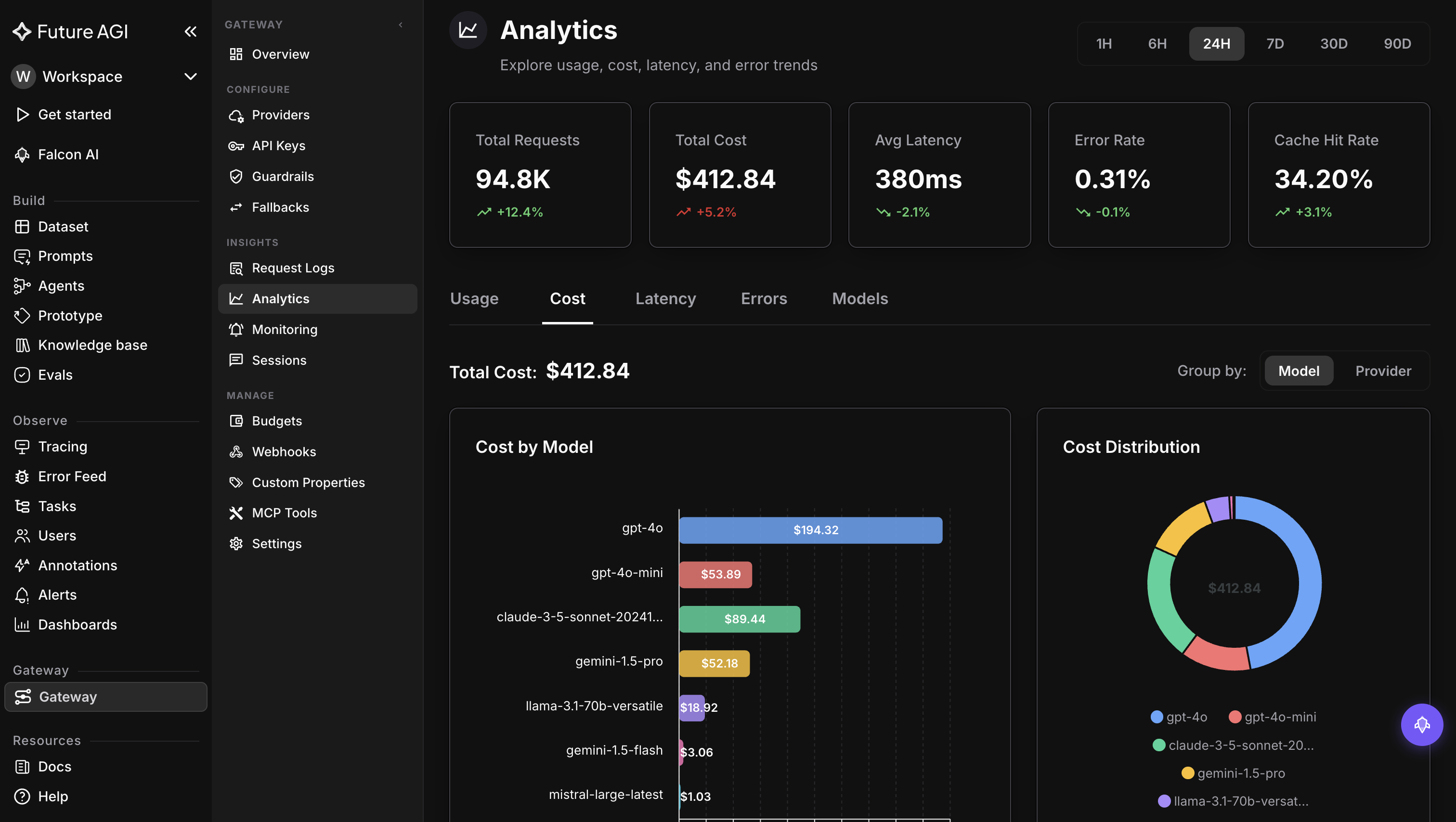Open Webhooks icon in Manage
This screenshot has width=1456, height=822.
(236, 452)
